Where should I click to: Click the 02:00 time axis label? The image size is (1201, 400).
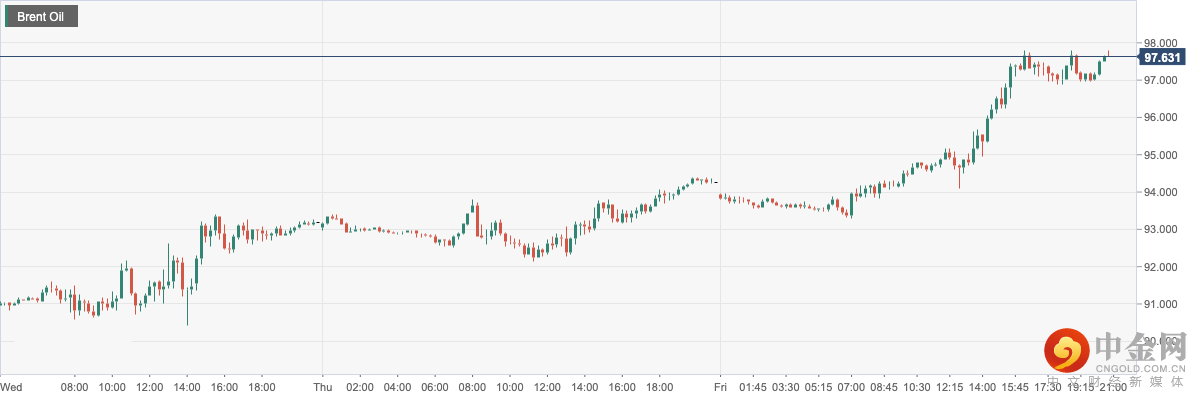[360, 387]
